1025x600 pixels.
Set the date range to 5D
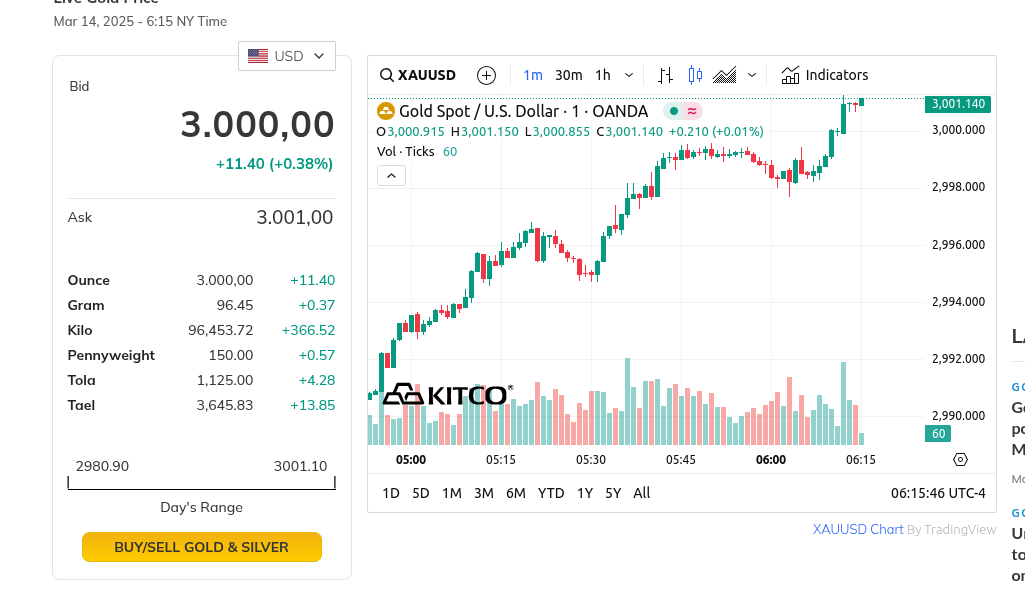[x=421, y=493]
